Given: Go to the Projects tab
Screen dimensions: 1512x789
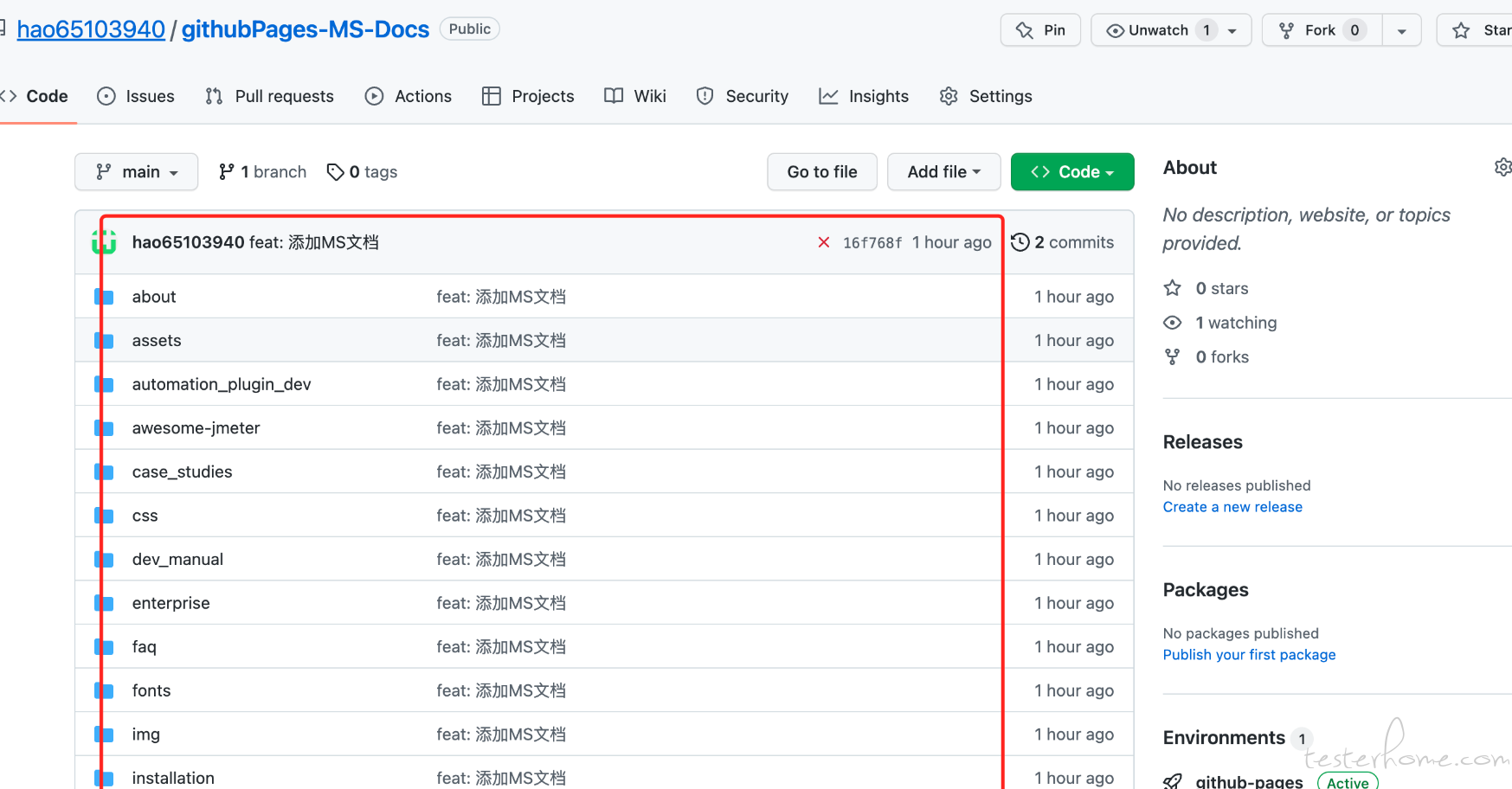Looking at the screenshot, I should tap(528, 96).
